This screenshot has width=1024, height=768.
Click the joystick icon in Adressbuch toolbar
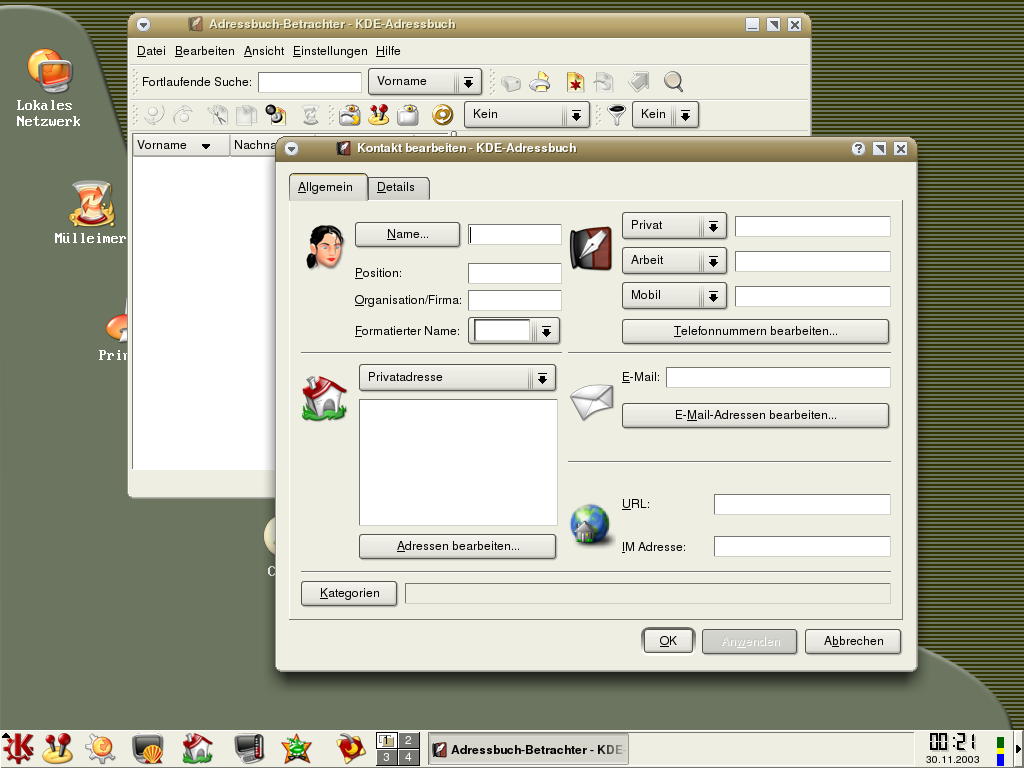click(378, 115)
